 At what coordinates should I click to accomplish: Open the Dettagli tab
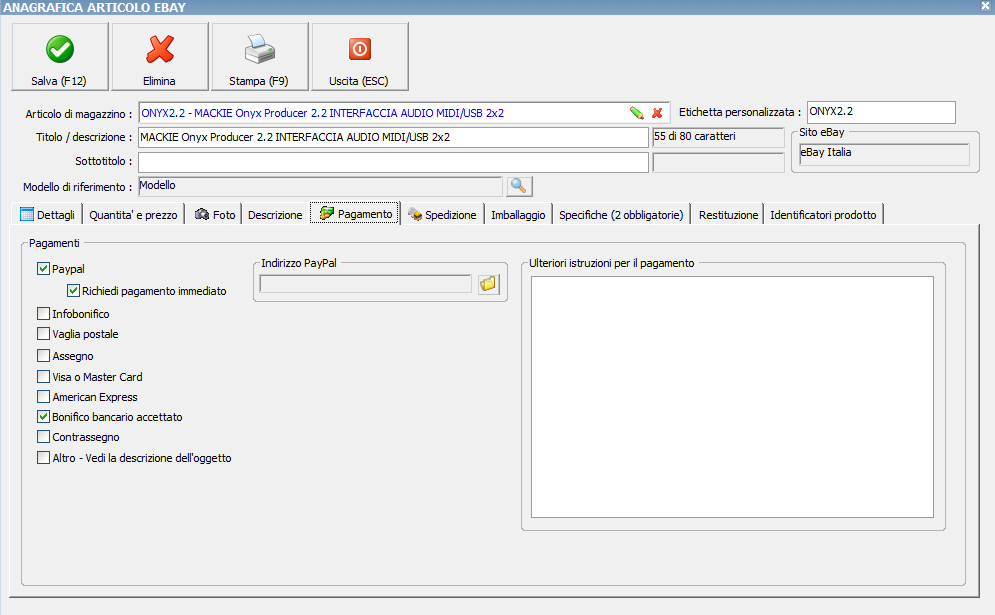48,215
